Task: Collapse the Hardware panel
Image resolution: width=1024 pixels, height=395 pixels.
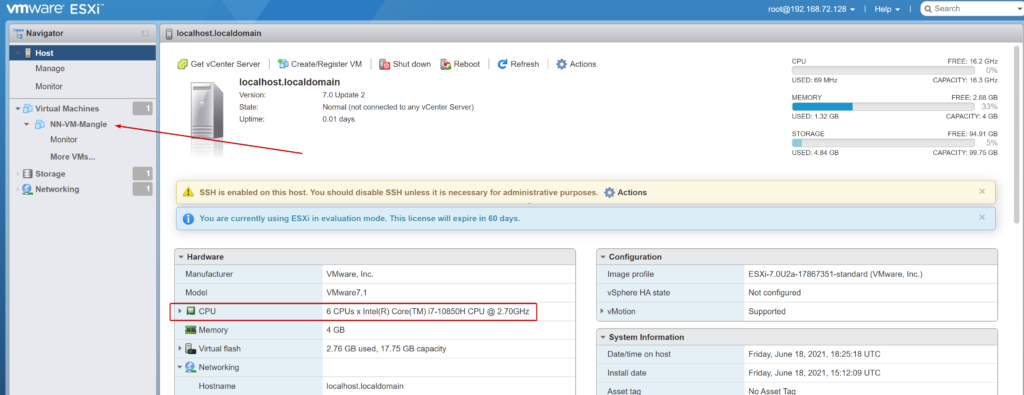Action: coord(180,257)
